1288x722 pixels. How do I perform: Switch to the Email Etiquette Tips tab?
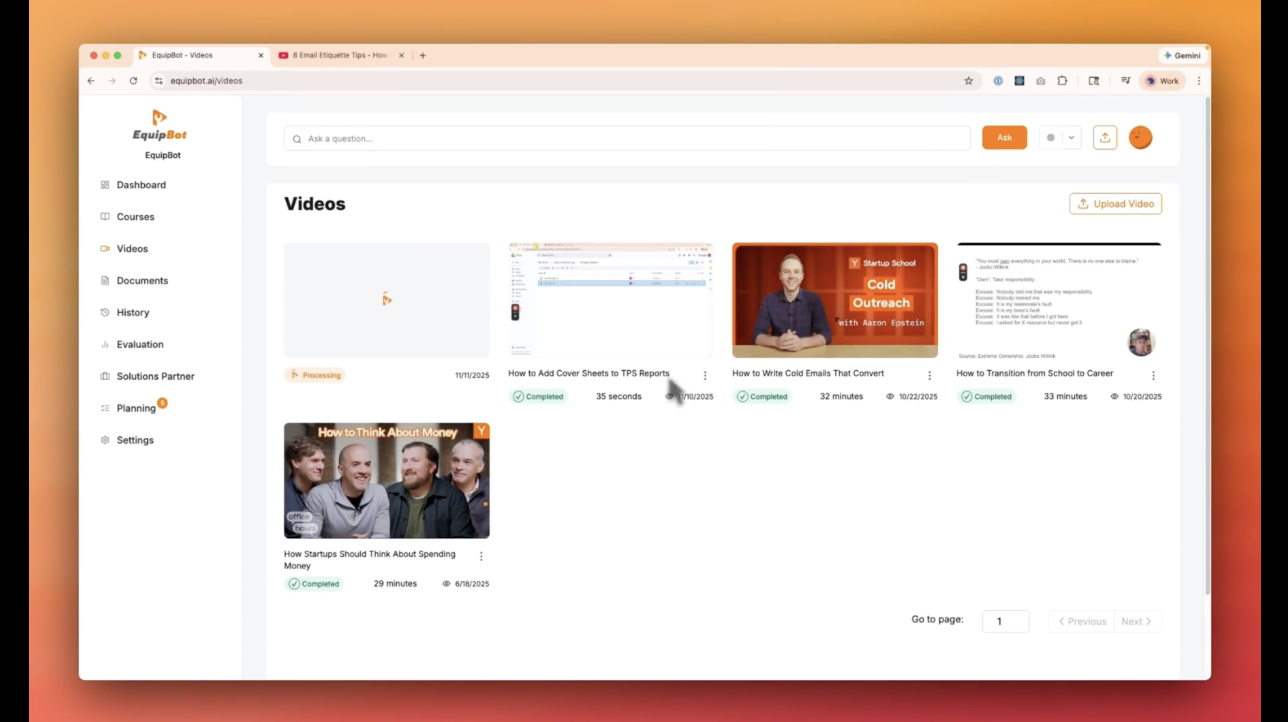[338, 56]
